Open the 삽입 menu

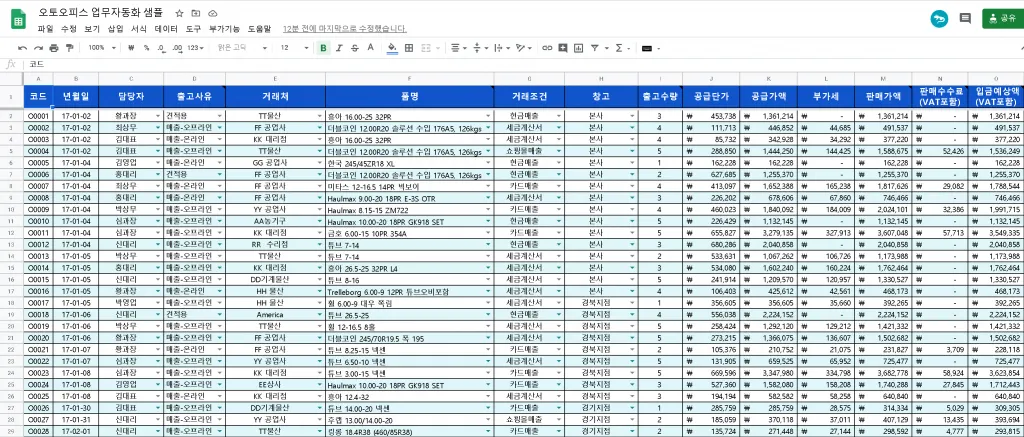pyautogui.click(x=115, y=29)
